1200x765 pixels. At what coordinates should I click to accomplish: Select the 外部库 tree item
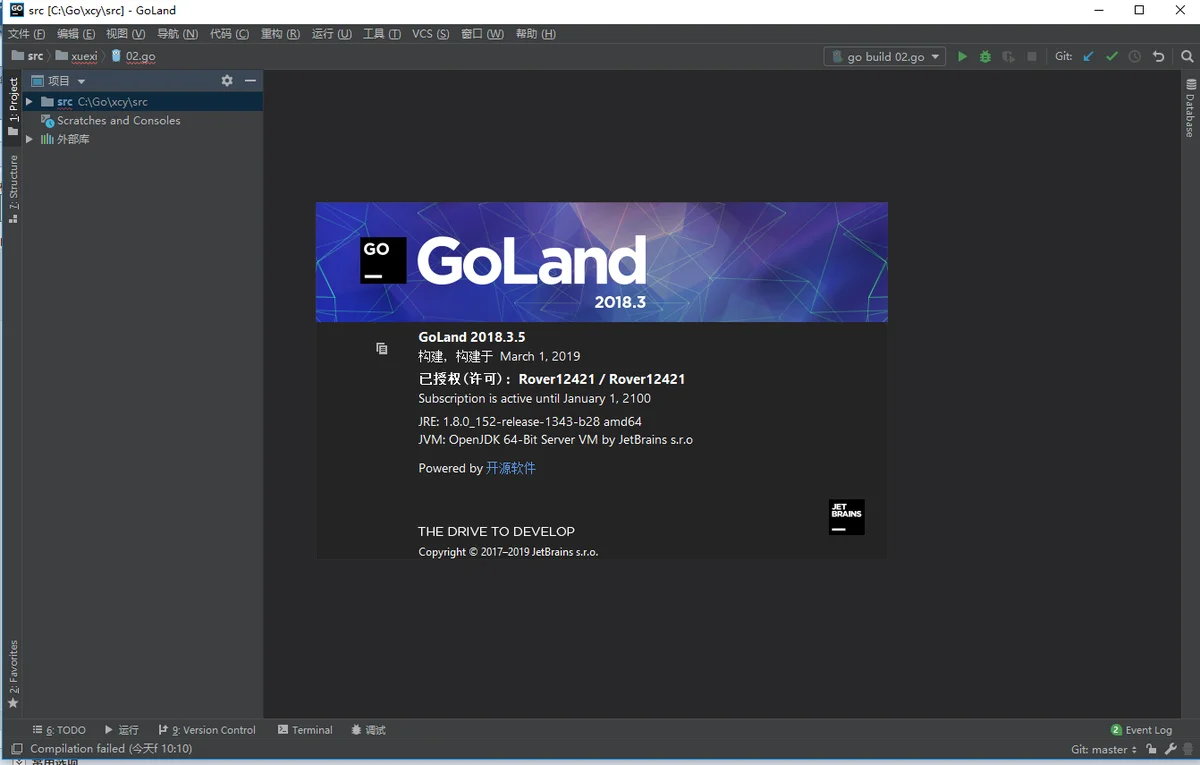[73, 139]
